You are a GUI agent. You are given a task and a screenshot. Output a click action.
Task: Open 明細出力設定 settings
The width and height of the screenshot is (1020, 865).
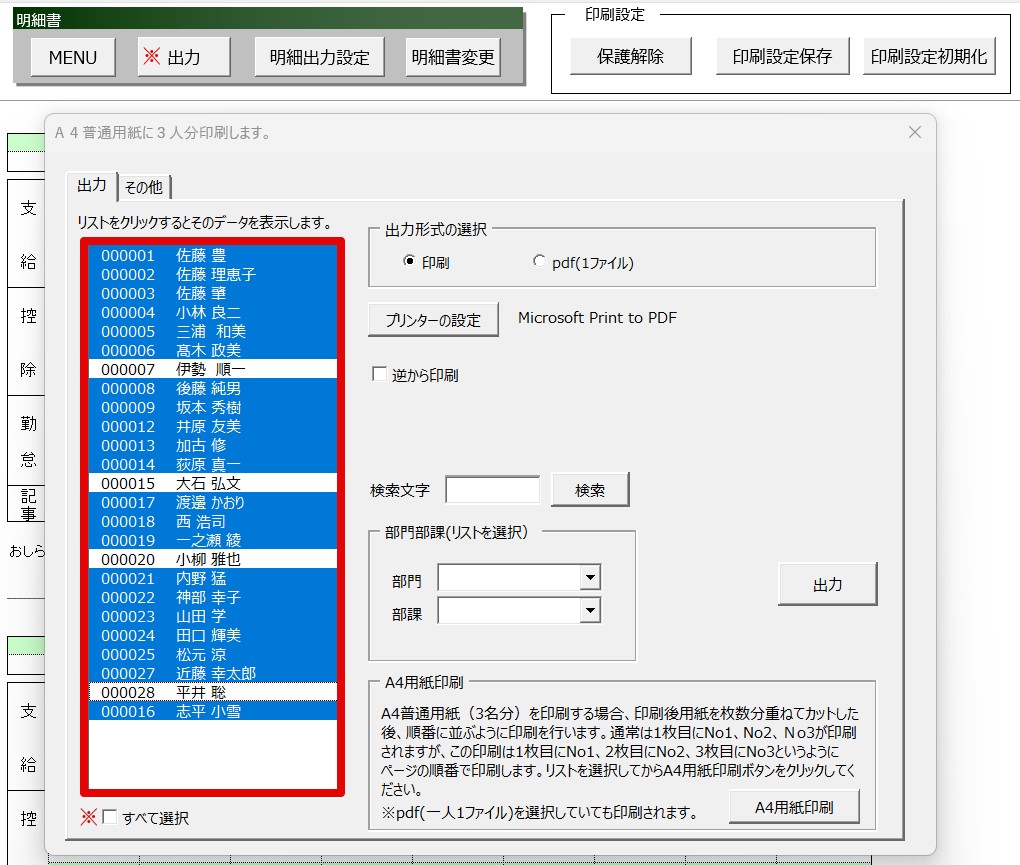[x=319, y=57]
